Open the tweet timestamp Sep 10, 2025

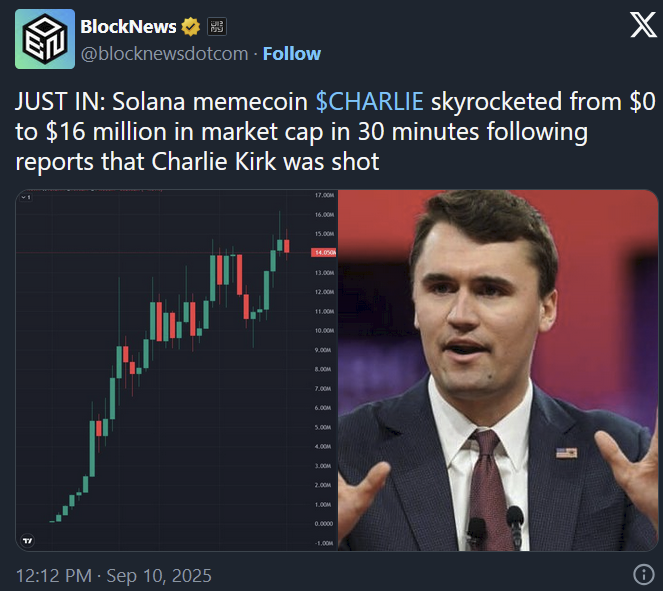pos(113,575)
